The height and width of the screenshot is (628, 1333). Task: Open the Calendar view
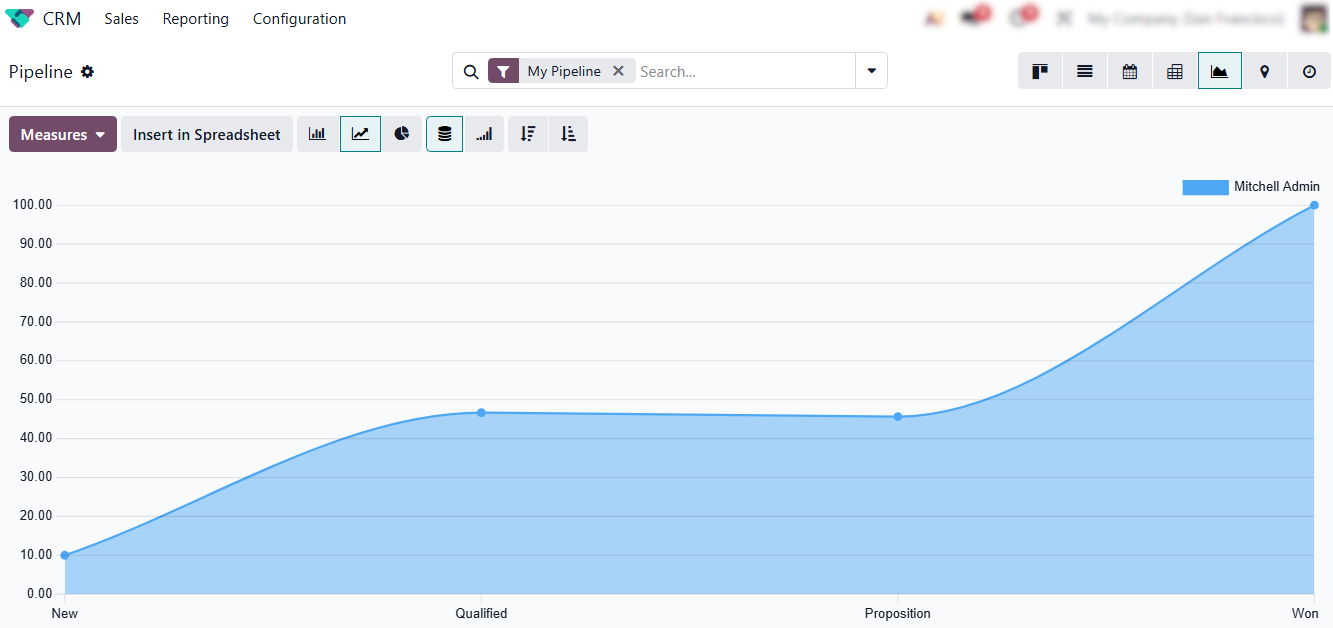click(x=1130, y=71)
